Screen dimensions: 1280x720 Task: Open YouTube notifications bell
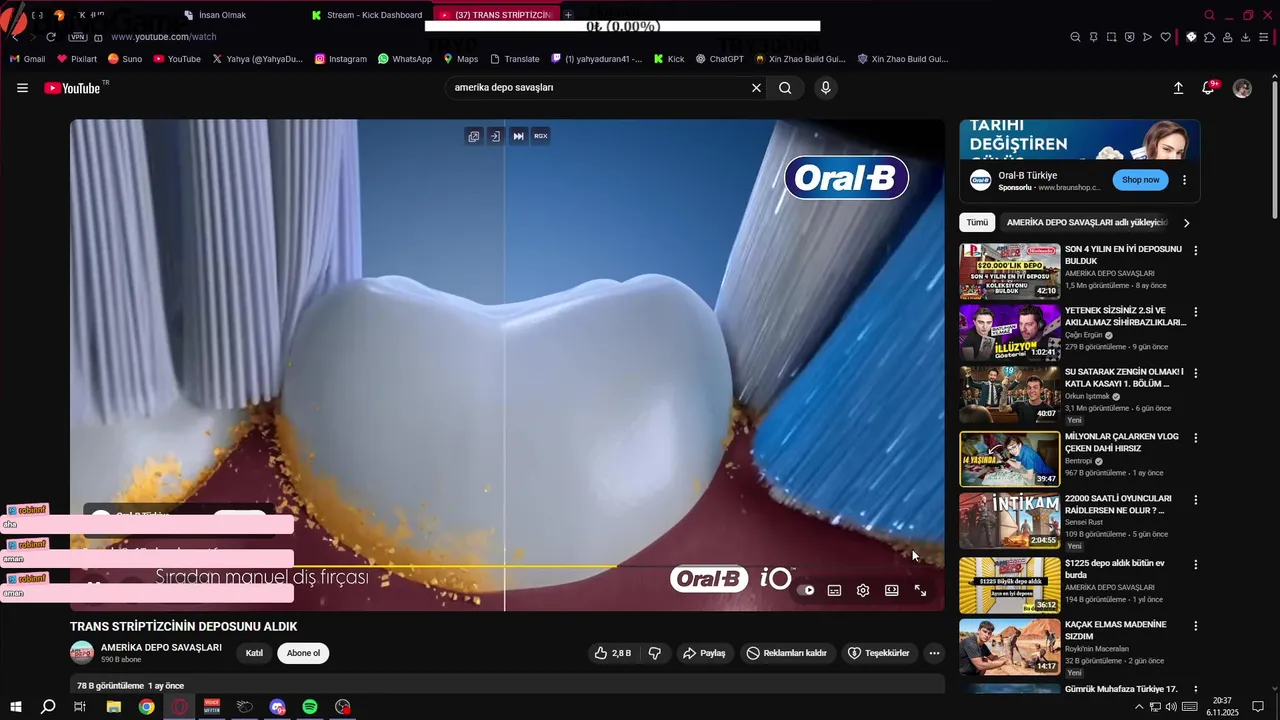click(1208, 88)
